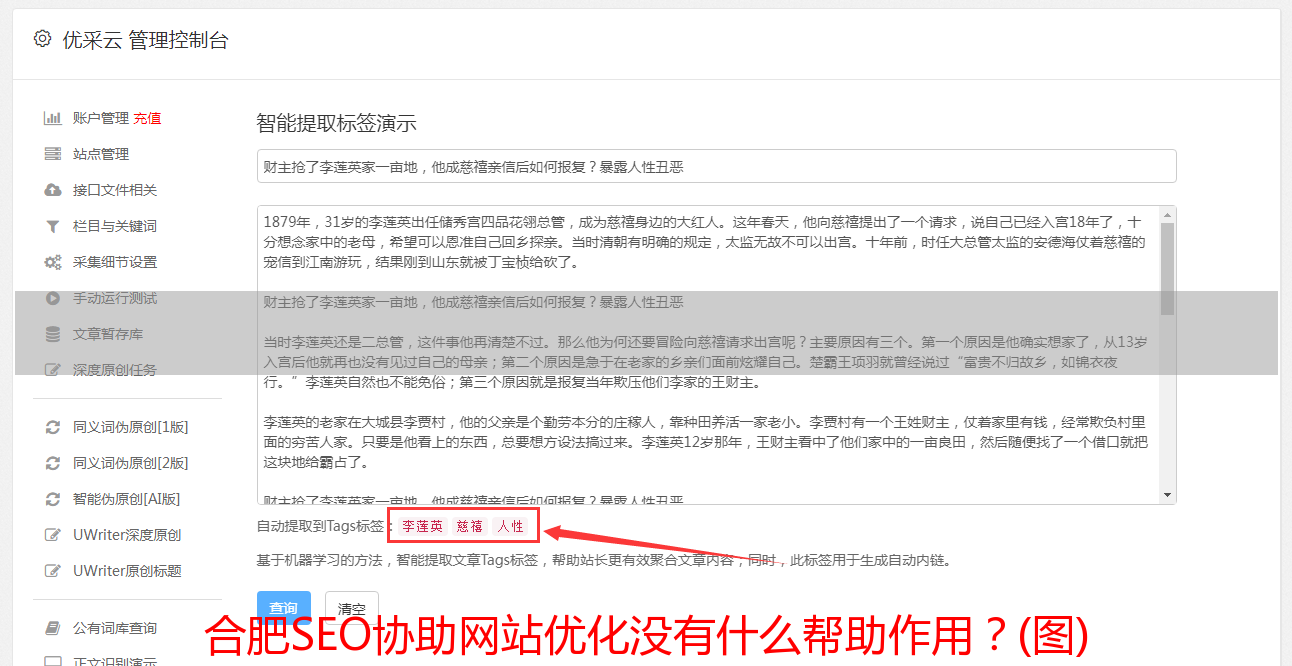Click the gear icon beside 优采云 管理控制台
The height and width of the screenshot is (666, 1292).
(x=42, y=39)
